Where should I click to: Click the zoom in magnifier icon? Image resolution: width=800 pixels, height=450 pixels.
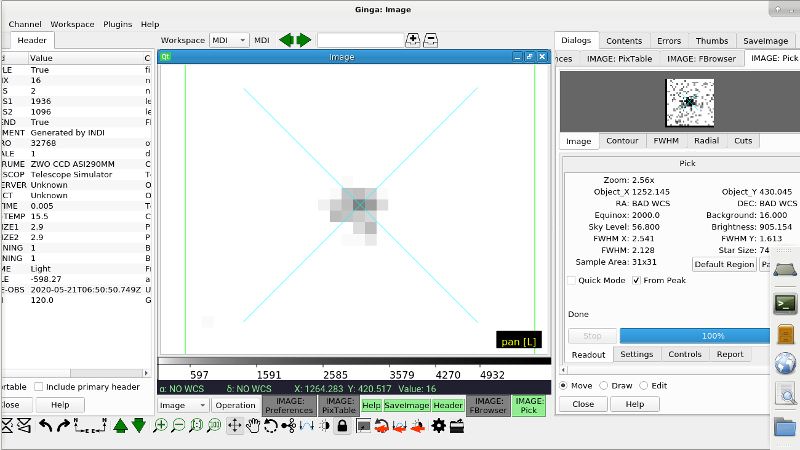pos(160,426)
